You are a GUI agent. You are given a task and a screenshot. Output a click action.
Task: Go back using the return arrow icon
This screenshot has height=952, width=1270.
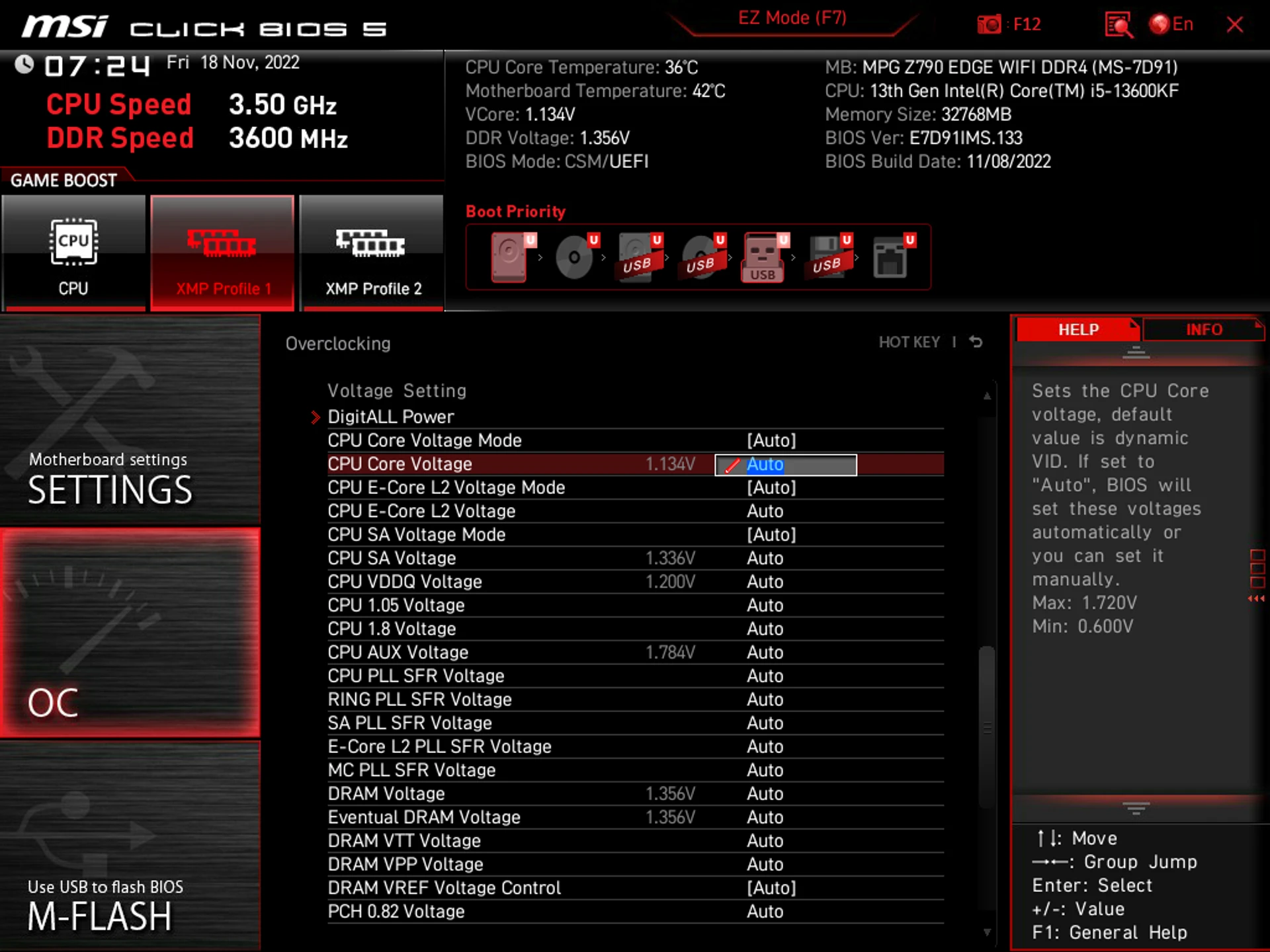pyautogui.click(x=976, y=342)
